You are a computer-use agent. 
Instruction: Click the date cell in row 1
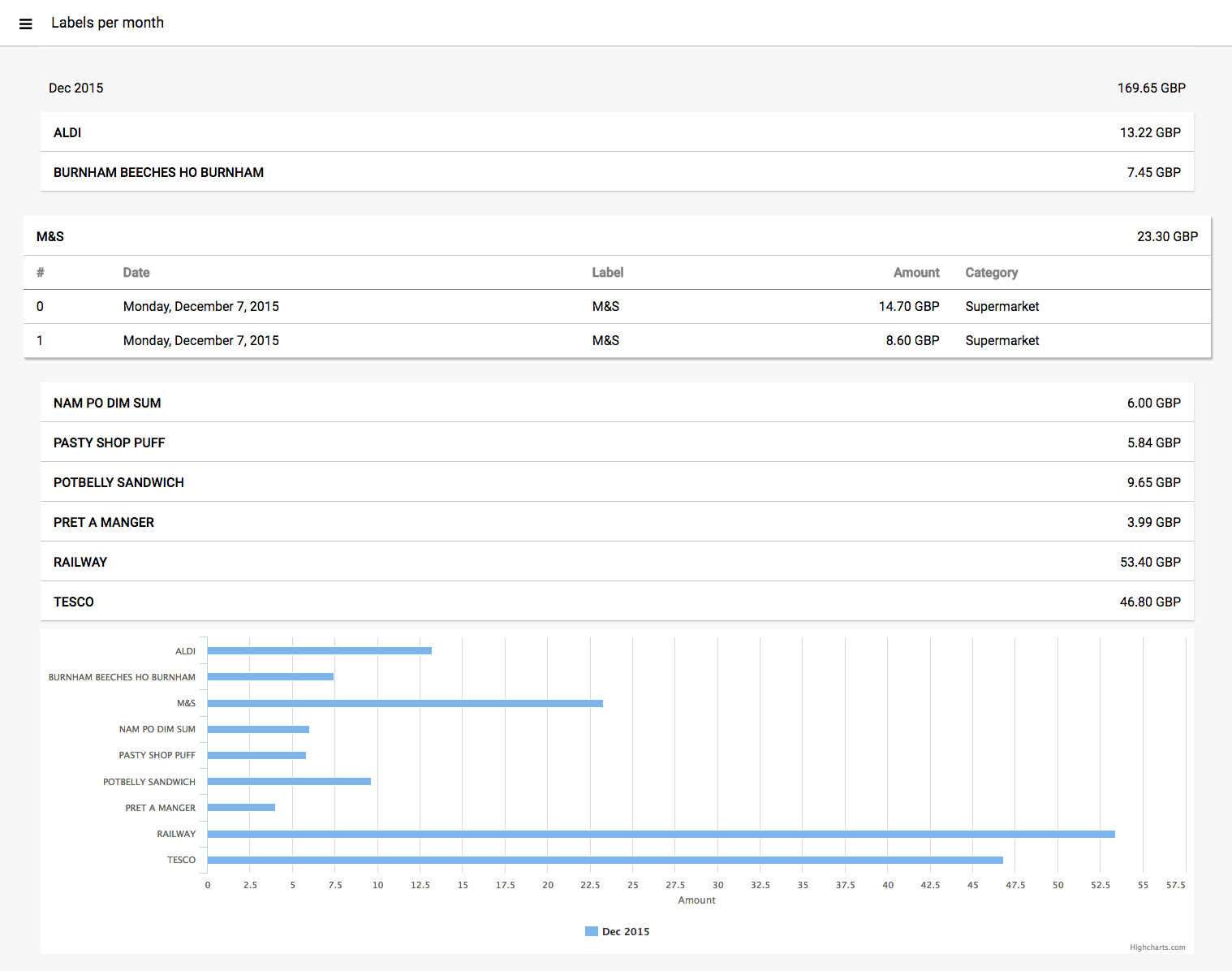click(201, 340)
